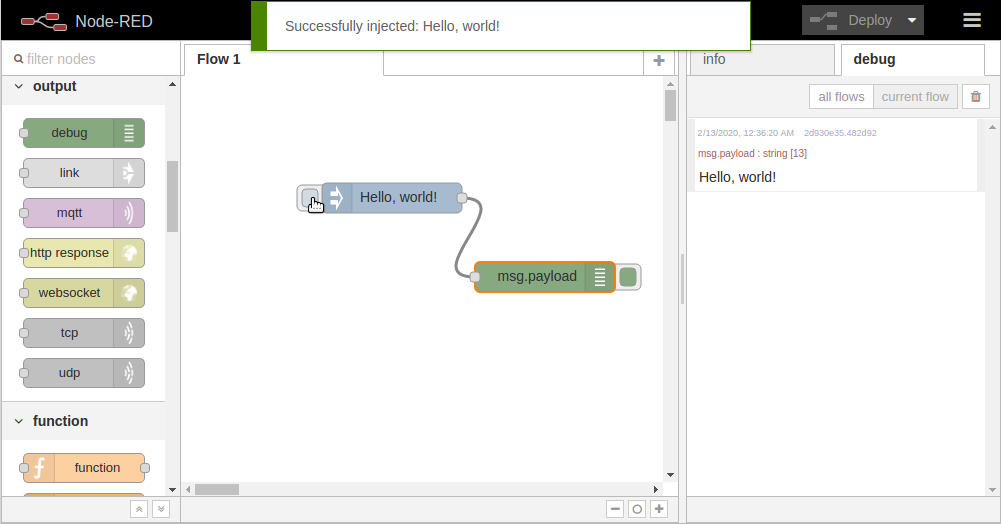1001x524 pixels.
Task: Click the palette vertical scrollbar thumb
Action: point(172,197)
